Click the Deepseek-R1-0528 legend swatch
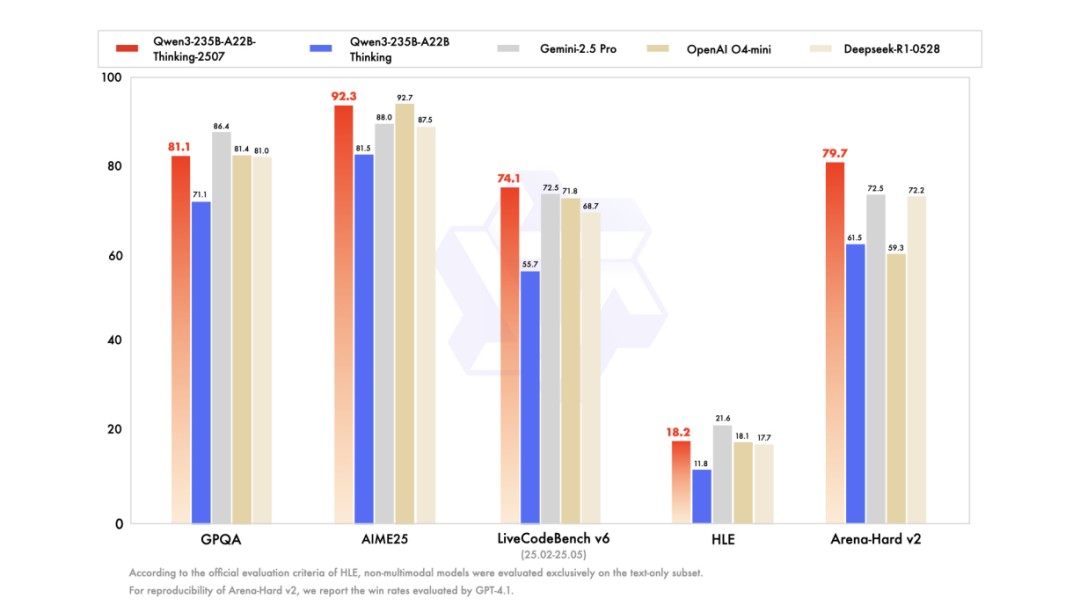This screenshot has height=606, width=1080. coord(820,48)
